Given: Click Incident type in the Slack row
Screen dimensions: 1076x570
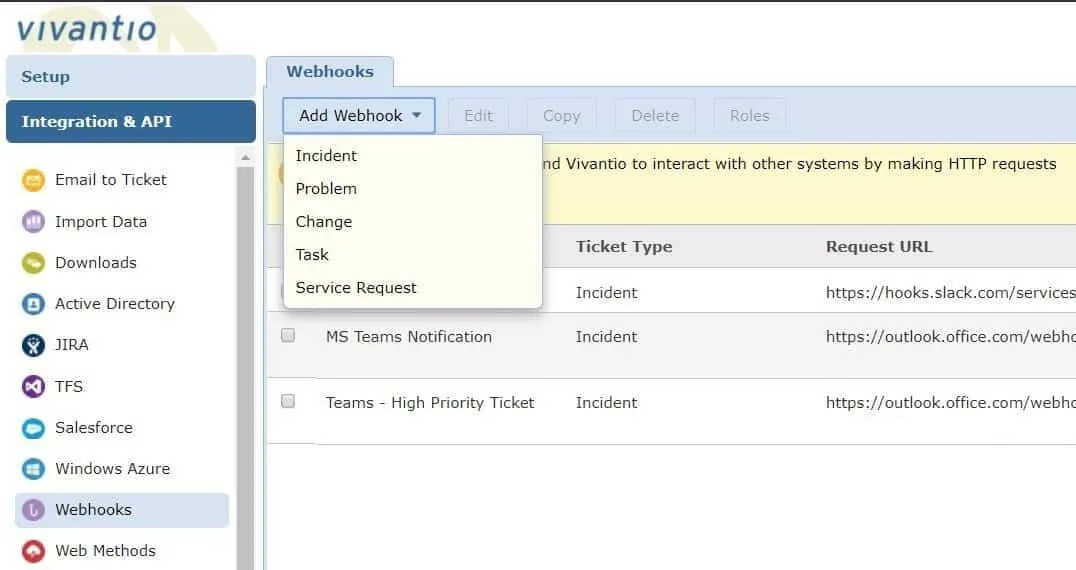Looking at the screenshot, I should pyautogui.click(x=607, y=293).
